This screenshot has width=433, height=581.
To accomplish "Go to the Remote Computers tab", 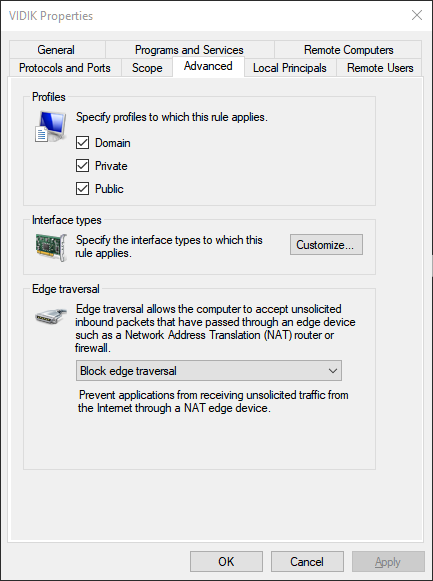I will click(348, 50).
